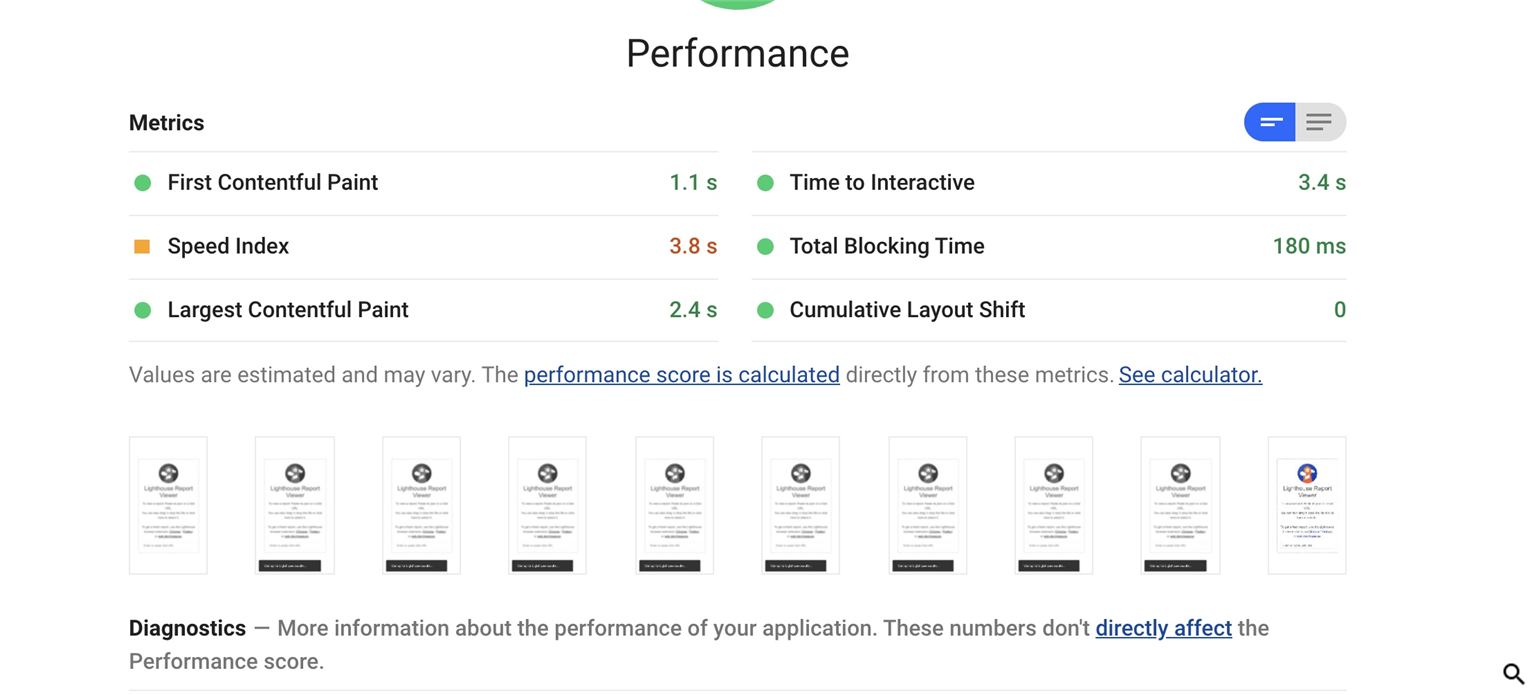This screenshot has height=695, width=1536.
Task: Click the Largest Contentful Paint label
Action: [288, 310]
